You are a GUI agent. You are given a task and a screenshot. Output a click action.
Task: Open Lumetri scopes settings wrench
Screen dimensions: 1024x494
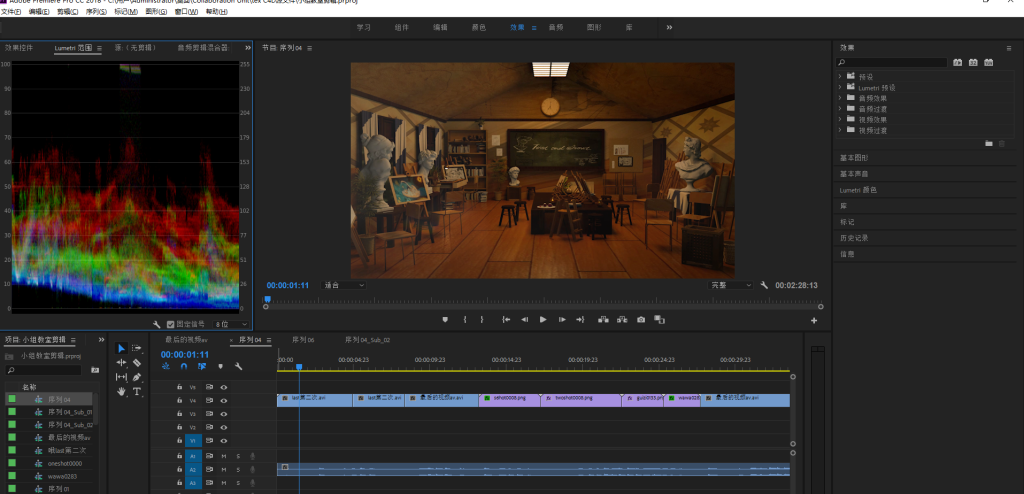(x=157, y=324)
